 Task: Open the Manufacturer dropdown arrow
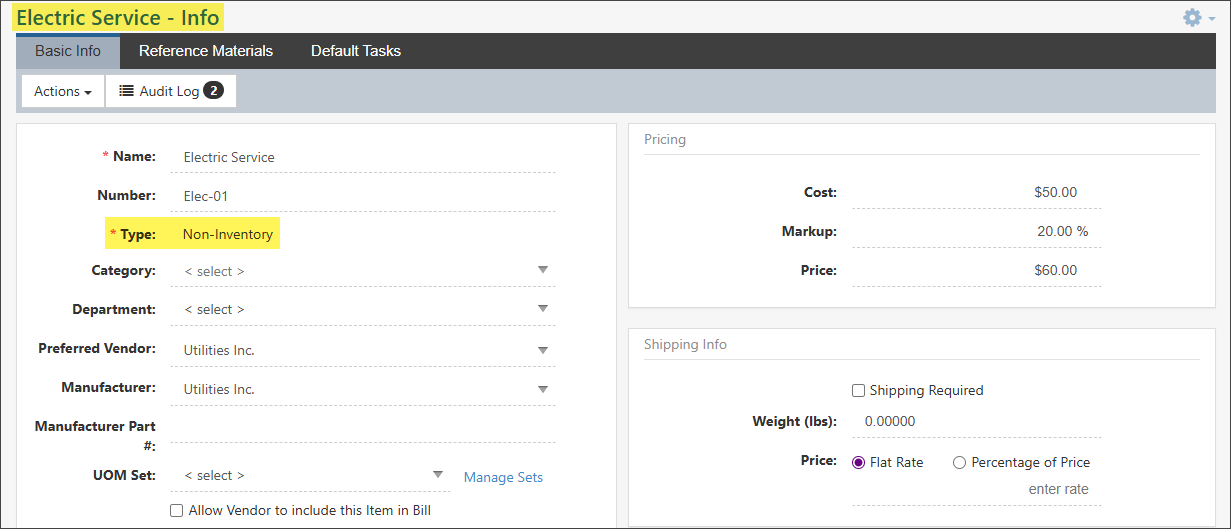tap(543, 389)
